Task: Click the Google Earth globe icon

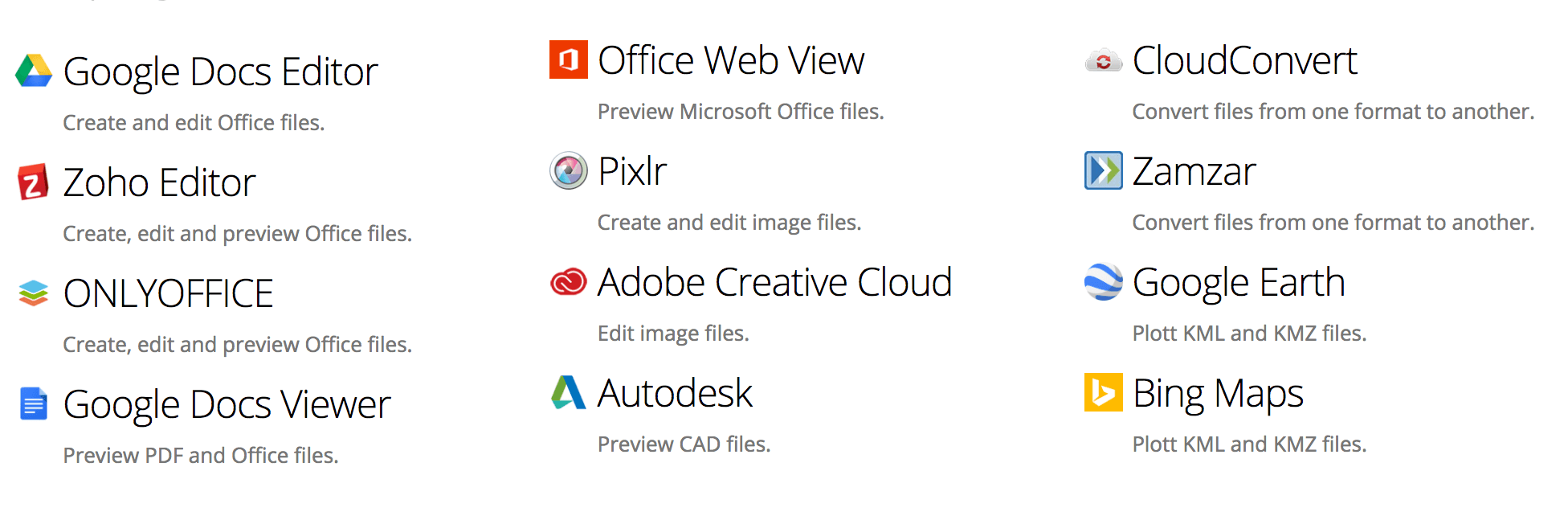Action: coord(1104,281)
